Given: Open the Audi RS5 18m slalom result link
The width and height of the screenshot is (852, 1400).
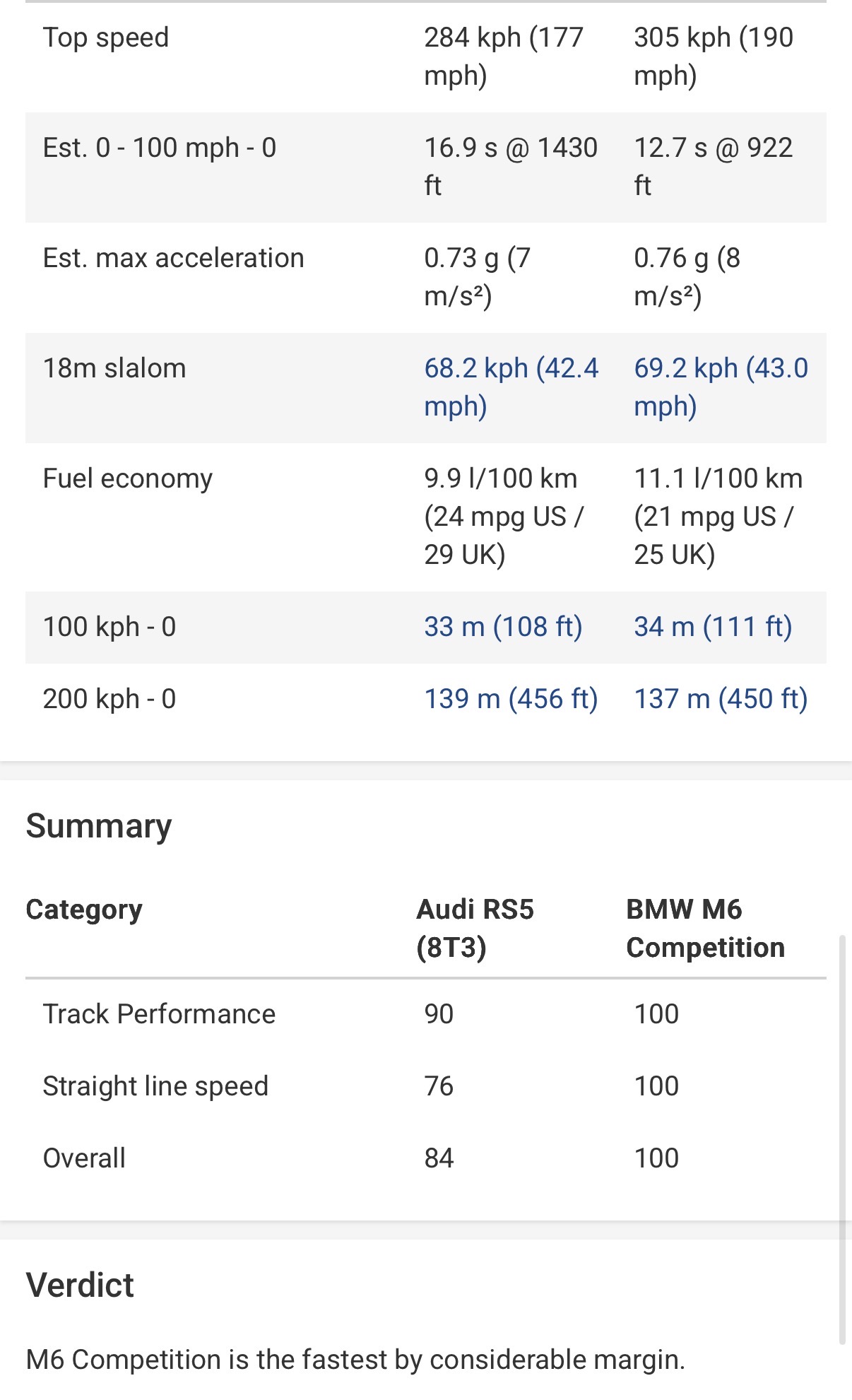Looking at the screenshot, I should tap(511, 387).
